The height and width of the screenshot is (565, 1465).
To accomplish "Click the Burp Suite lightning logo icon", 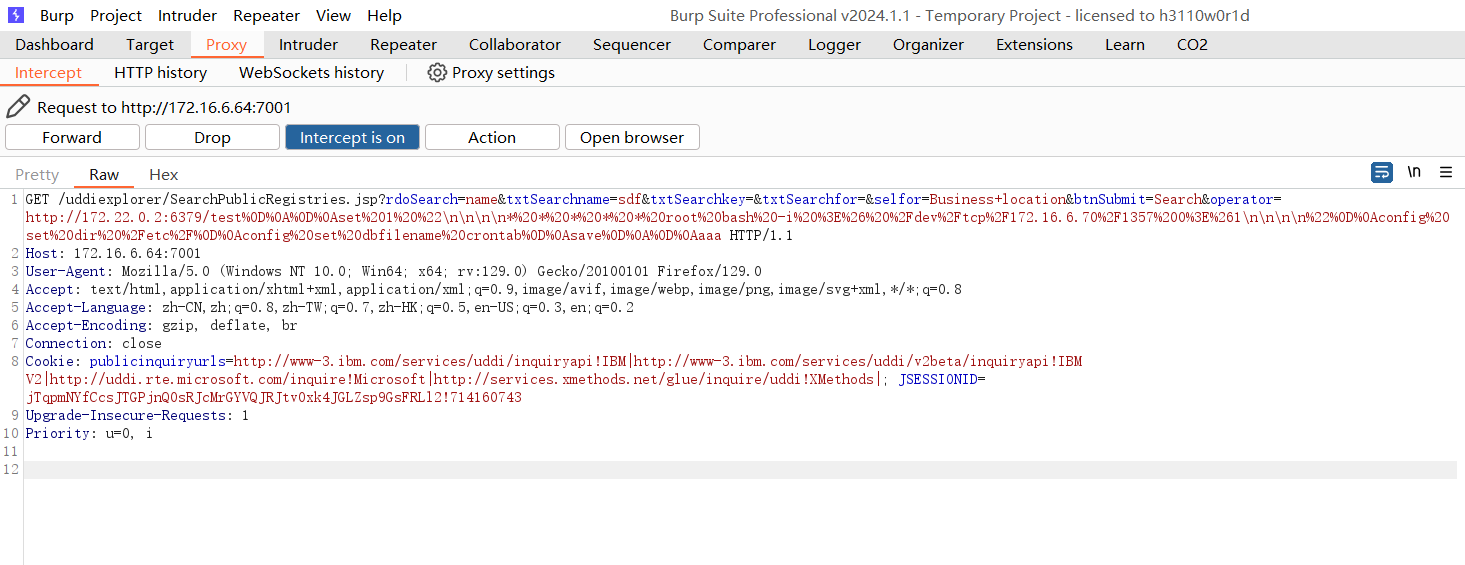I will [16, 15].
